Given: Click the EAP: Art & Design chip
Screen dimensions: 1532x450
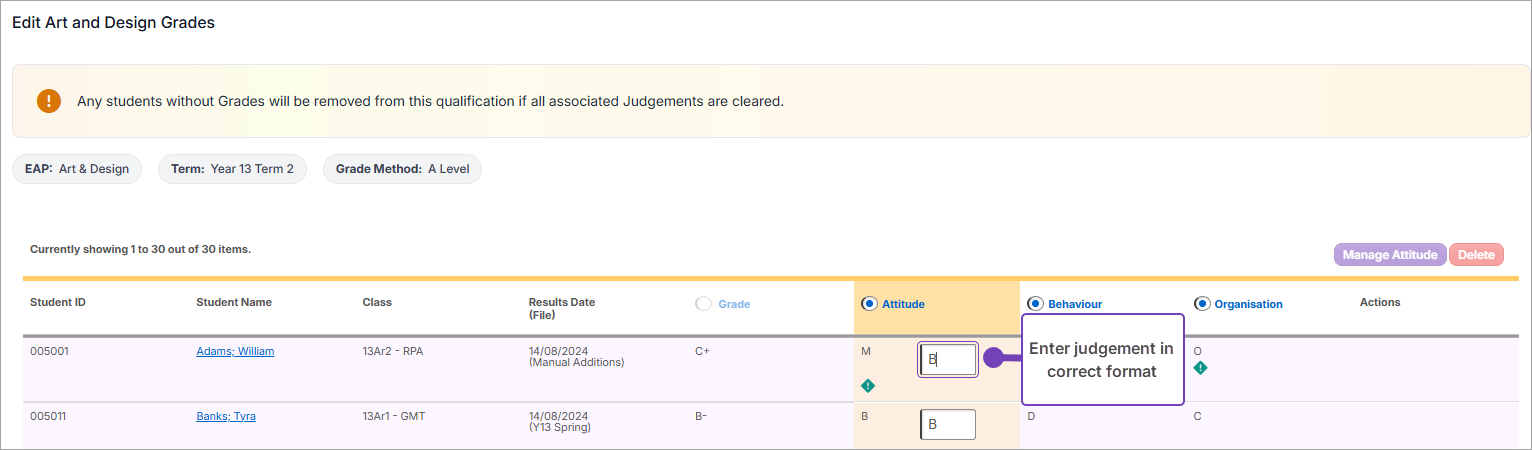Looking at the screenshot, I should (77, 169).
